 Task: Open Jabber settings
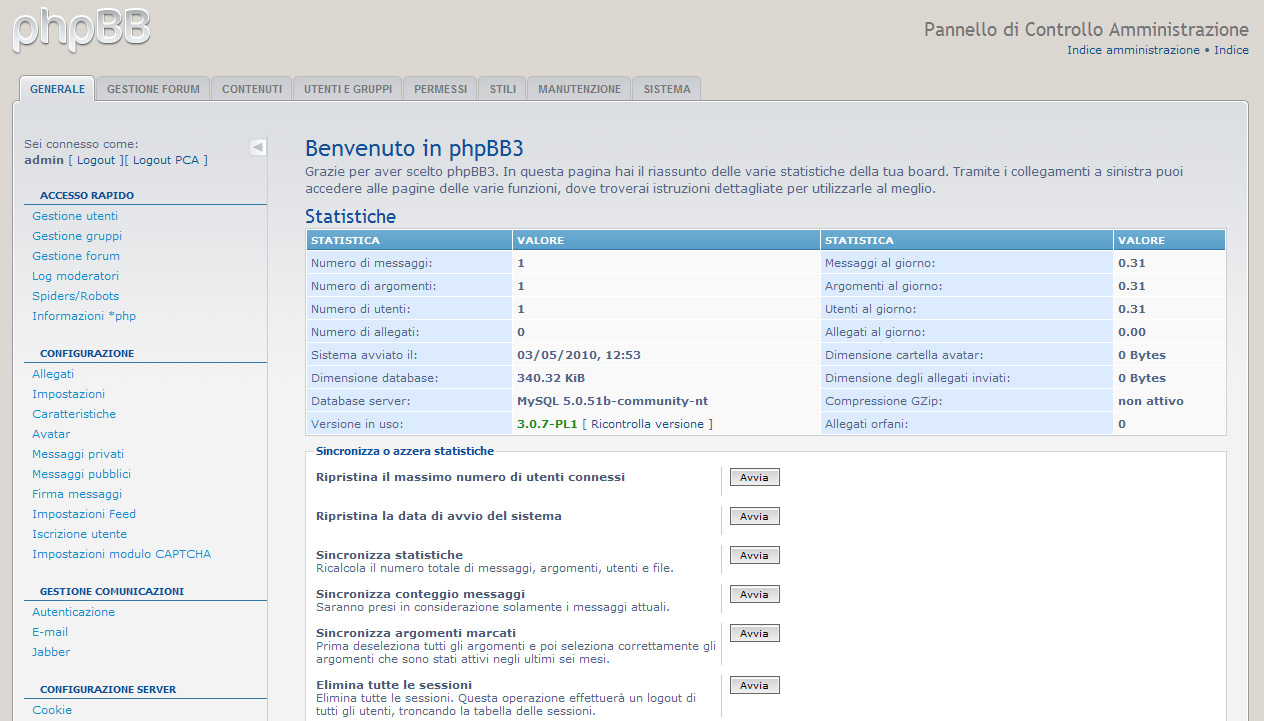51,652
